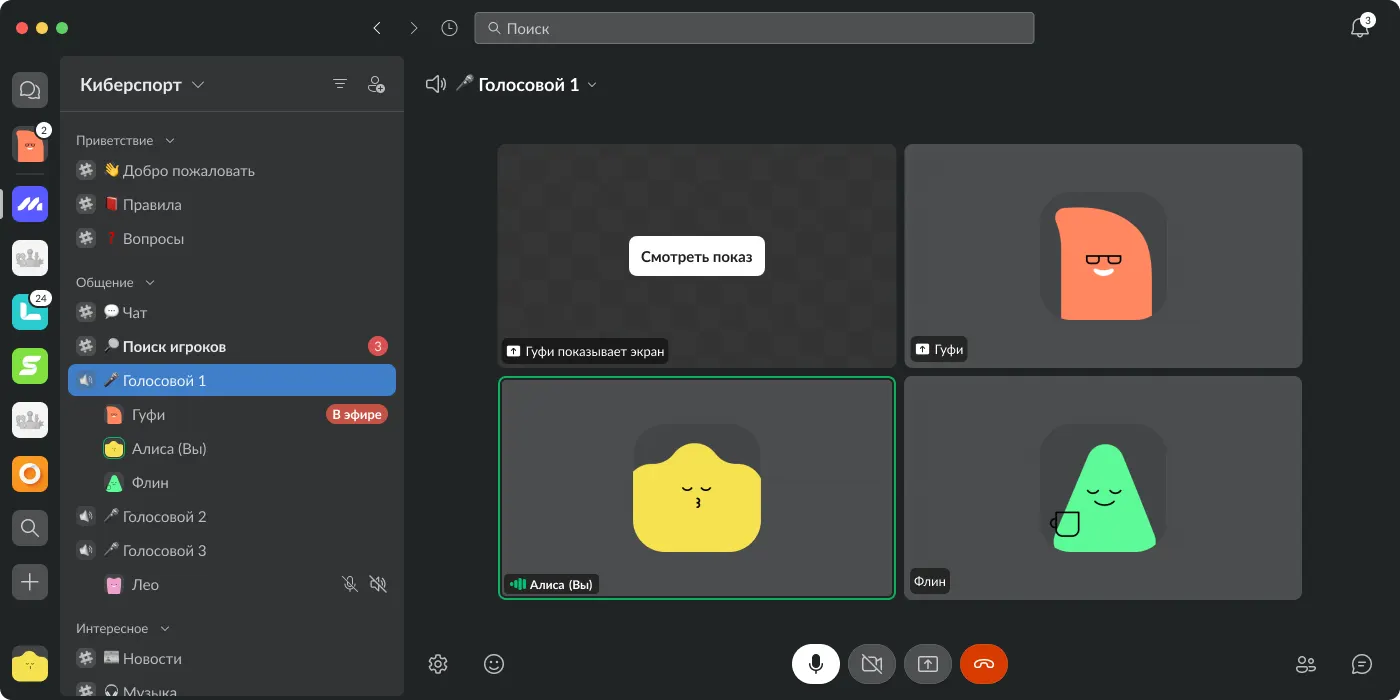Open Поиск игроков channel

coord(232,347)
